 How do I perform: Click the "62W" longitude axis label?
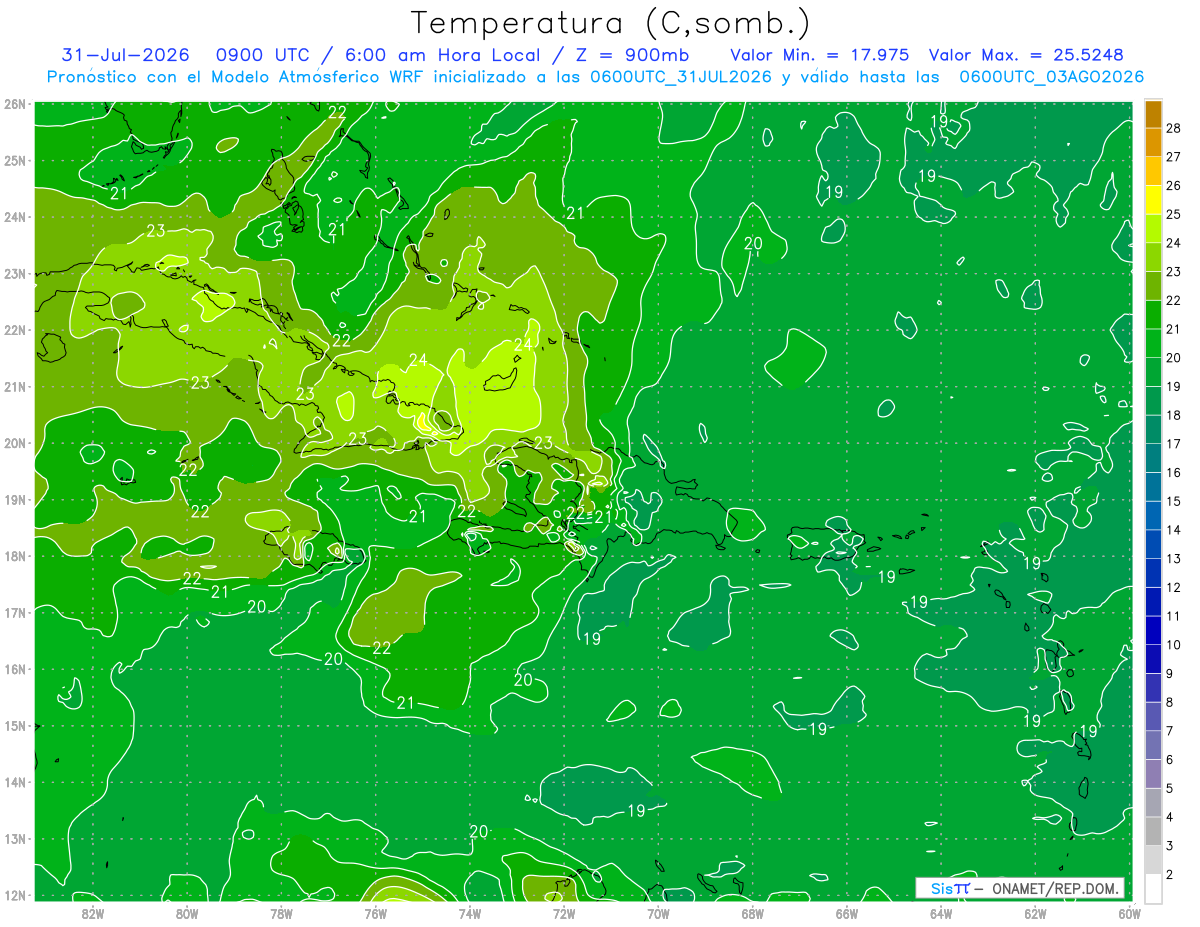(1036, 913)
